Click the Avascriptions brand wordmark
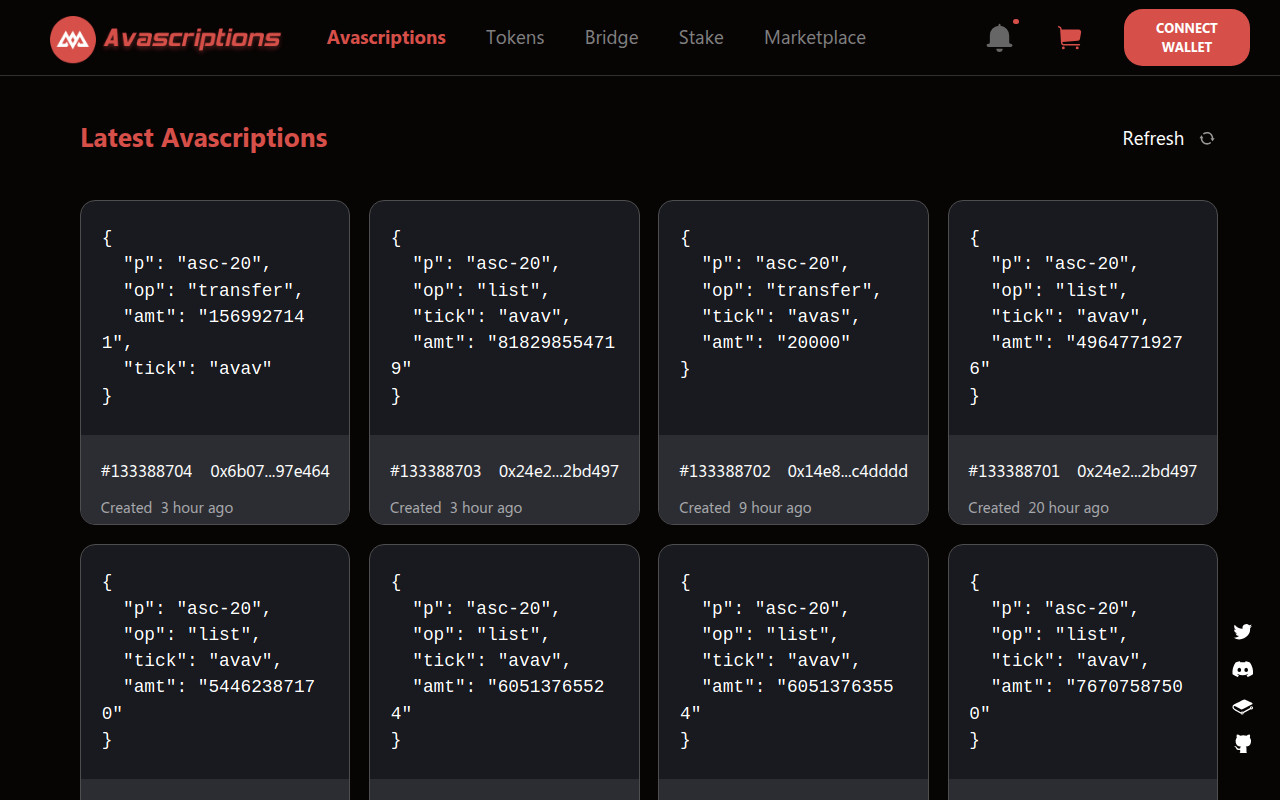1280x800 pixels. pos(192,38)
